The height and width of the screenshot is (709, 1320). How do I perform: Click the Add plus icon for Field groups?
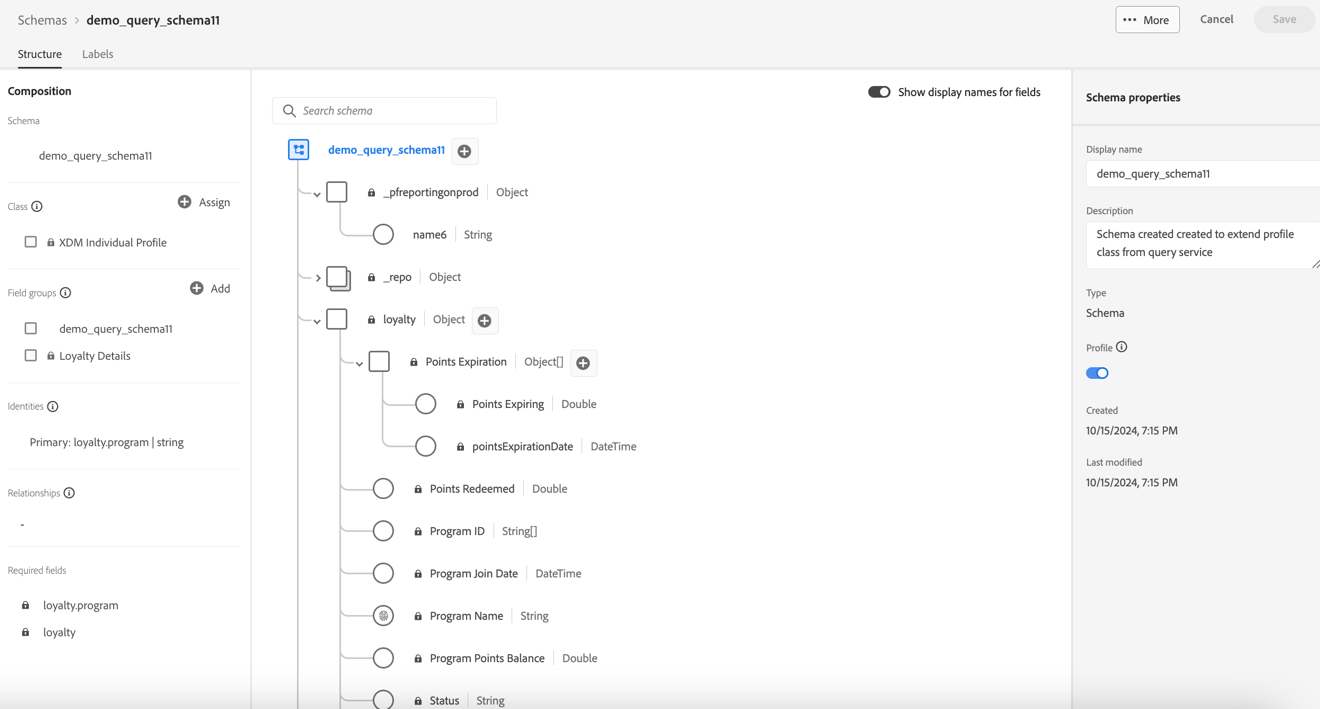point(196,288)
